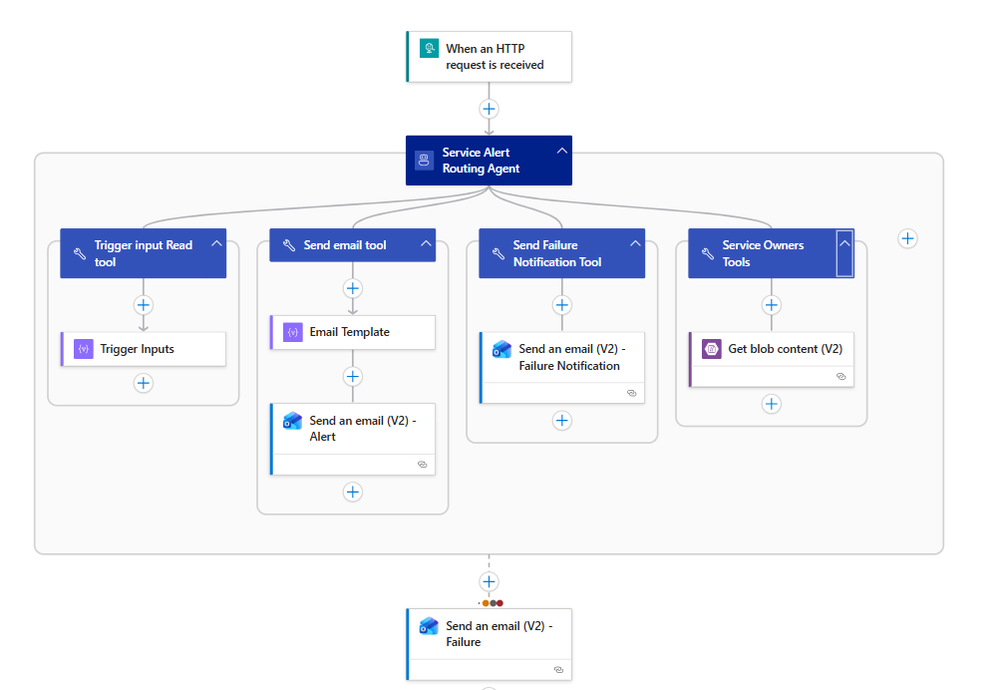This screenshot has width=999, height=690.
Task: Click the wrench icon on Service Owners Tools
Action: [708, 254]
